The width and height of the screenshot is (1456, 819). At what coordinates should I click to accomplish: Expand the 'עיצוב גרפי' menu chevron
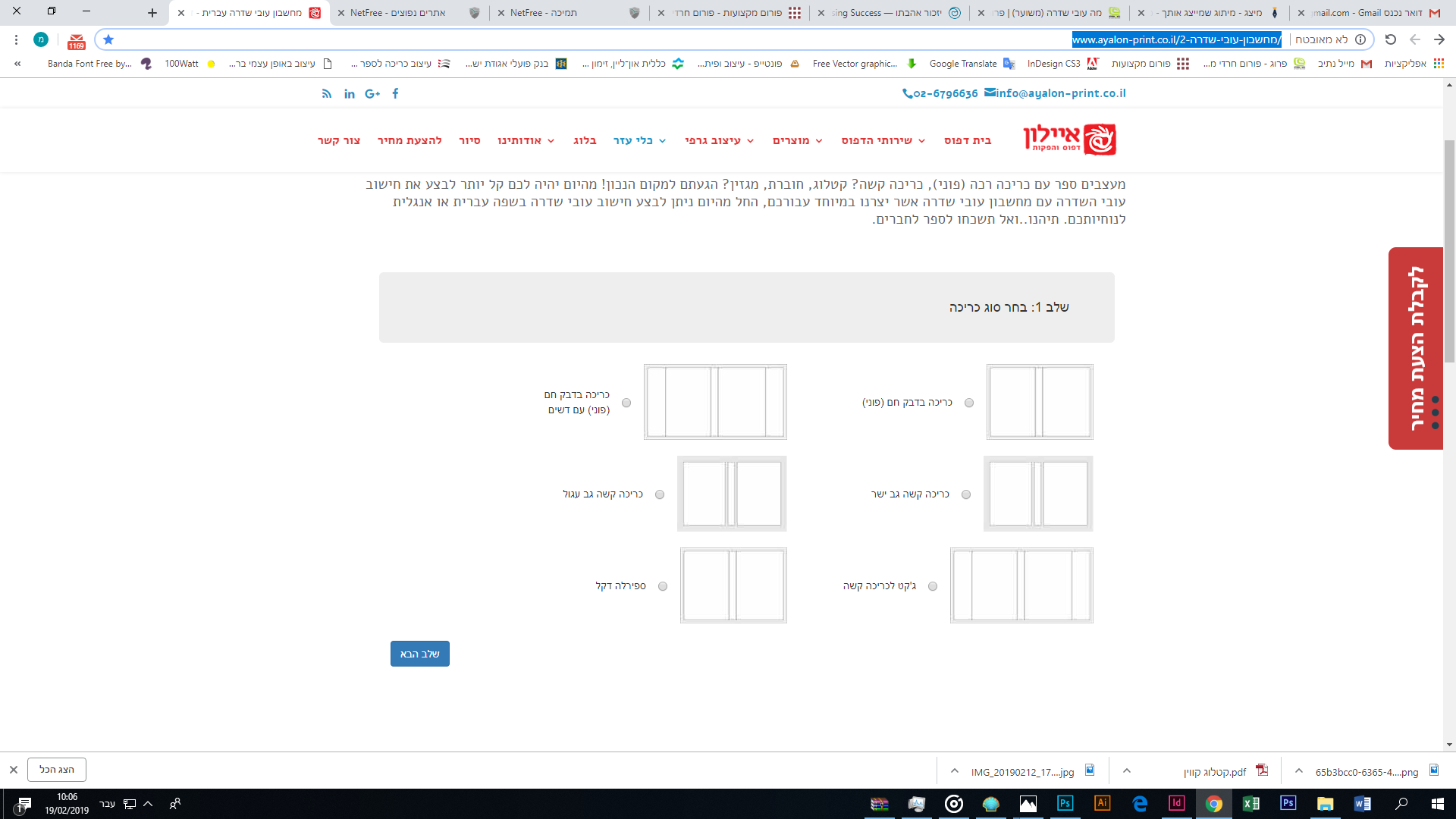pyautogui.click(x=750, y=141)
